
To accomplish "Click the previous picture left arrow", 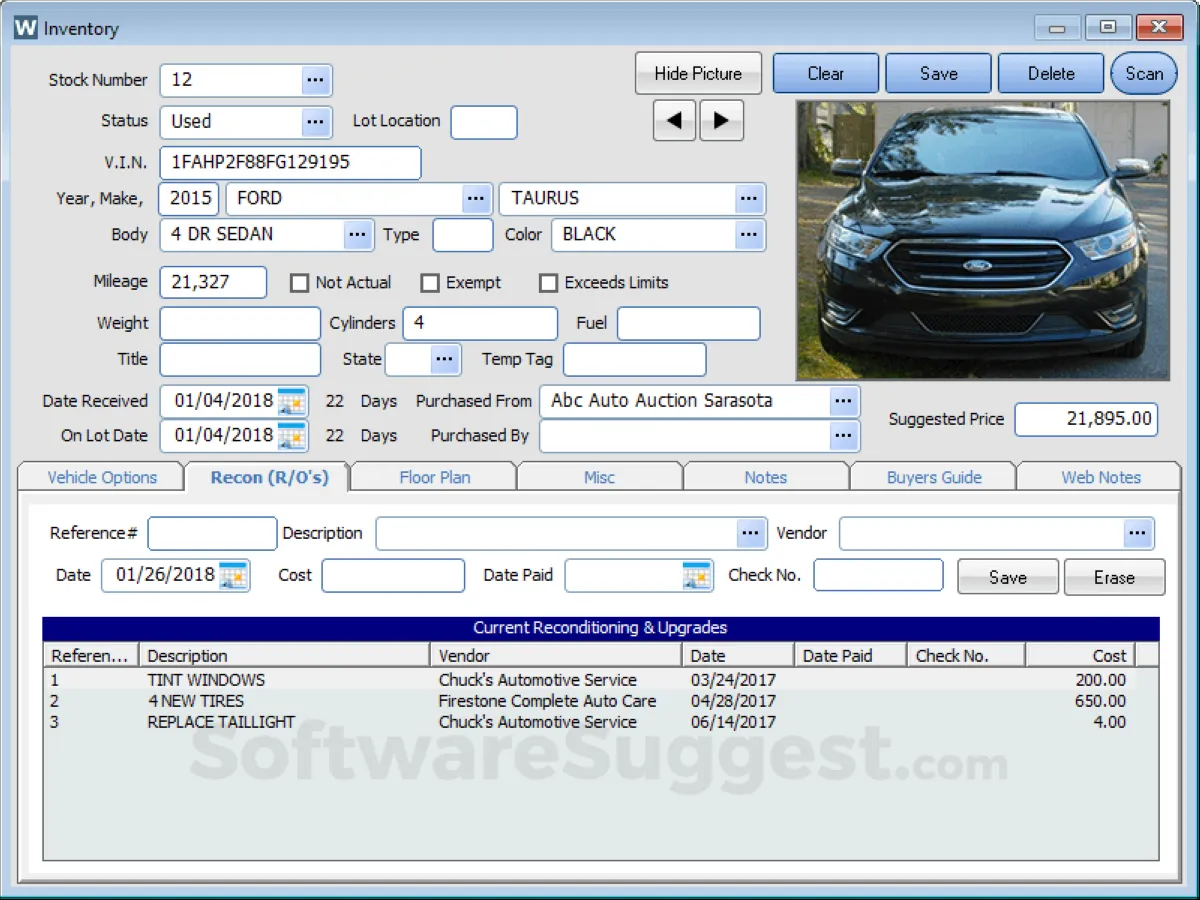I will [675, 121].
